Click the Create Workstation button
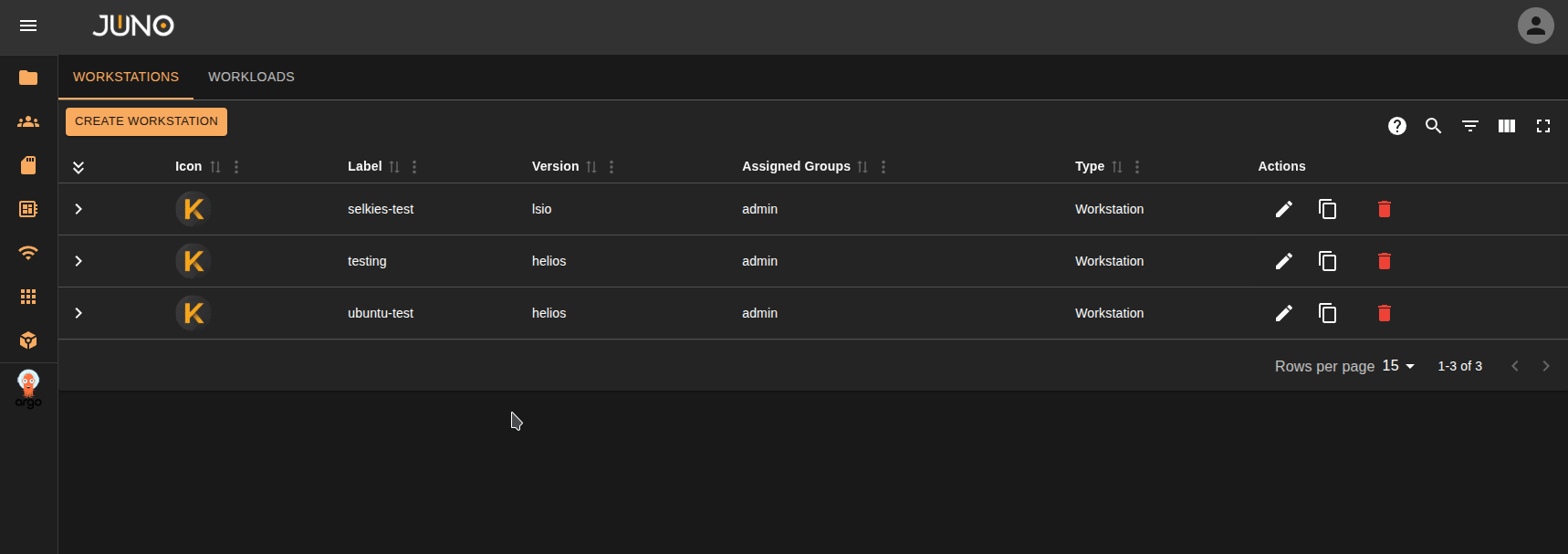The width and height of the screenshot is (1568, 554). (x=146, y=121)
